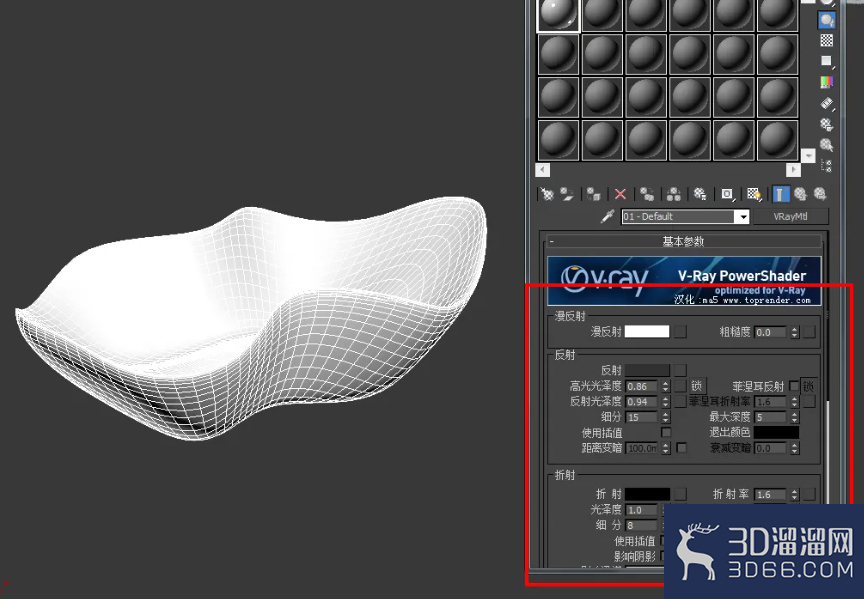Click the 细分 value field 15
This screenshot has height=599, width=864.
642,417
